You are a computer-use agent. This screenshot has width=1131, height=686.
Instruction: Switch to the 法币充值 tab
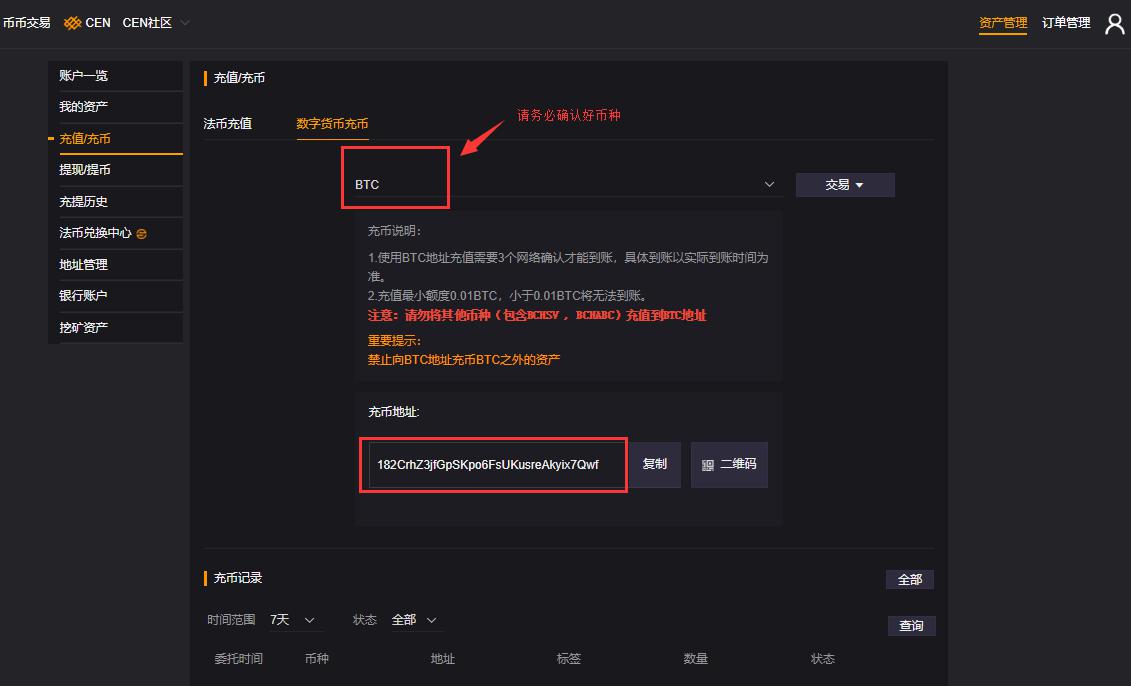click(x=227, y=123)
